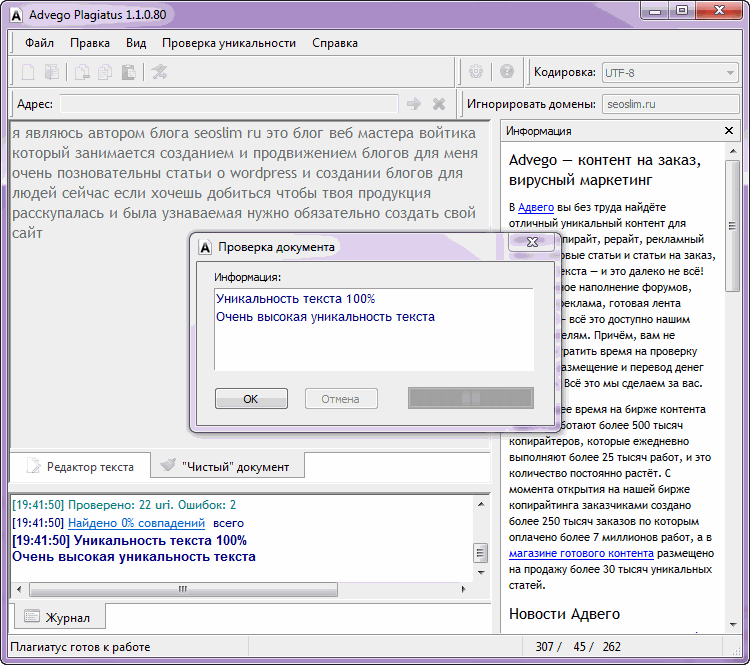Close the Информация side panel
This screenshot has height=665, width=750.
click(728, 131)
